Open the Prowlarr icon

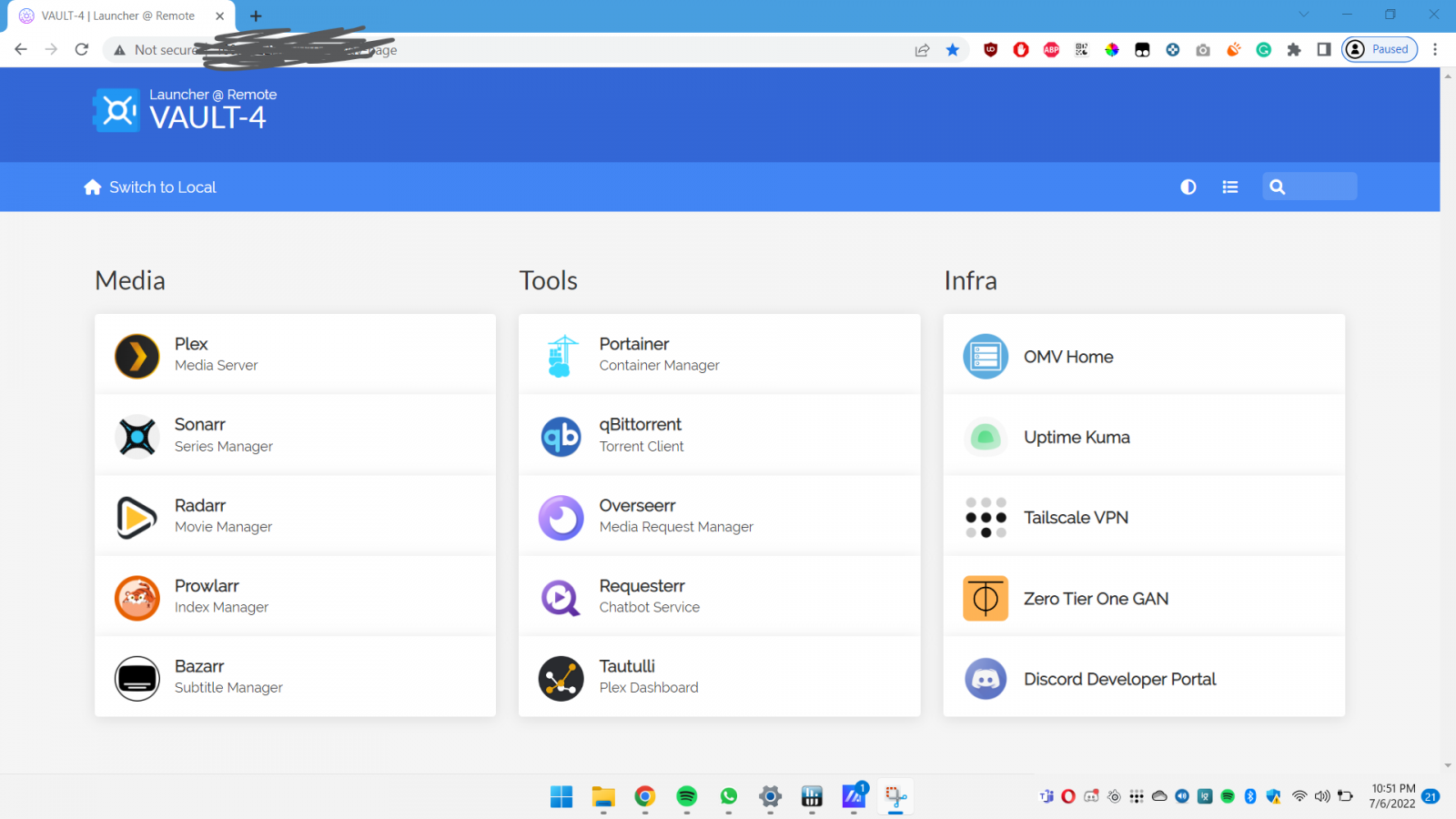[137, 598]
